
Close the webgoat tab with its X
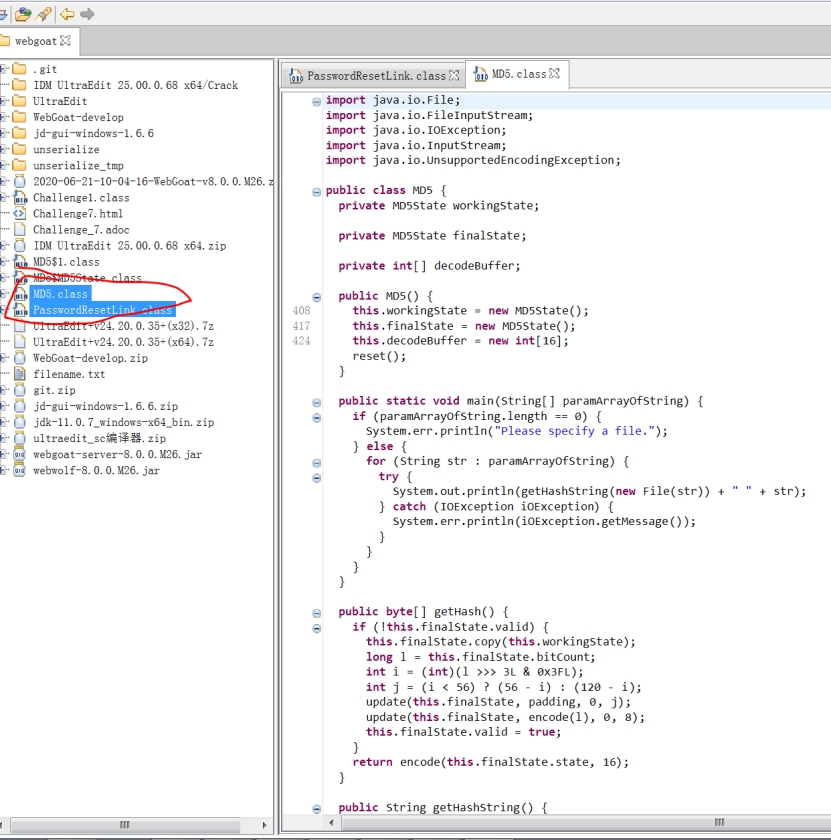(x=65, y=41)
